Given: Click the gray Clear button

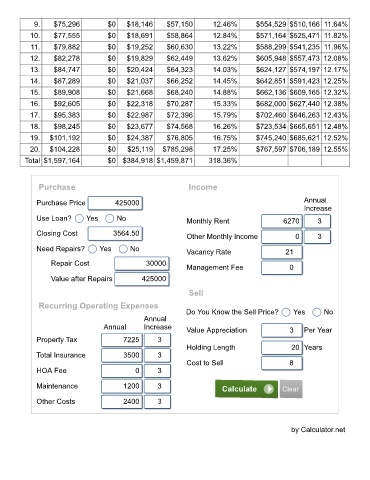Looking at the screenshot, I should click(x=291, y=389).
